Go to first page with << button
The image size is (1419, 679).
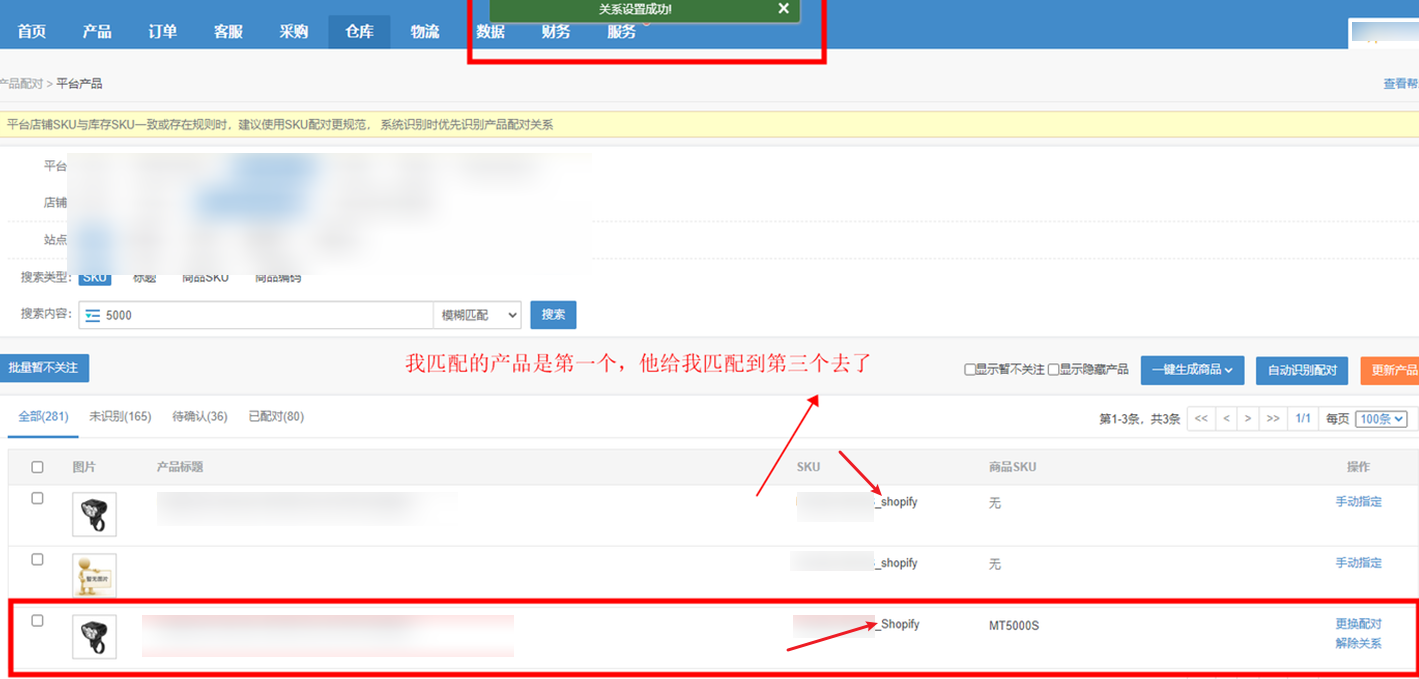[x=1201, y=419]
